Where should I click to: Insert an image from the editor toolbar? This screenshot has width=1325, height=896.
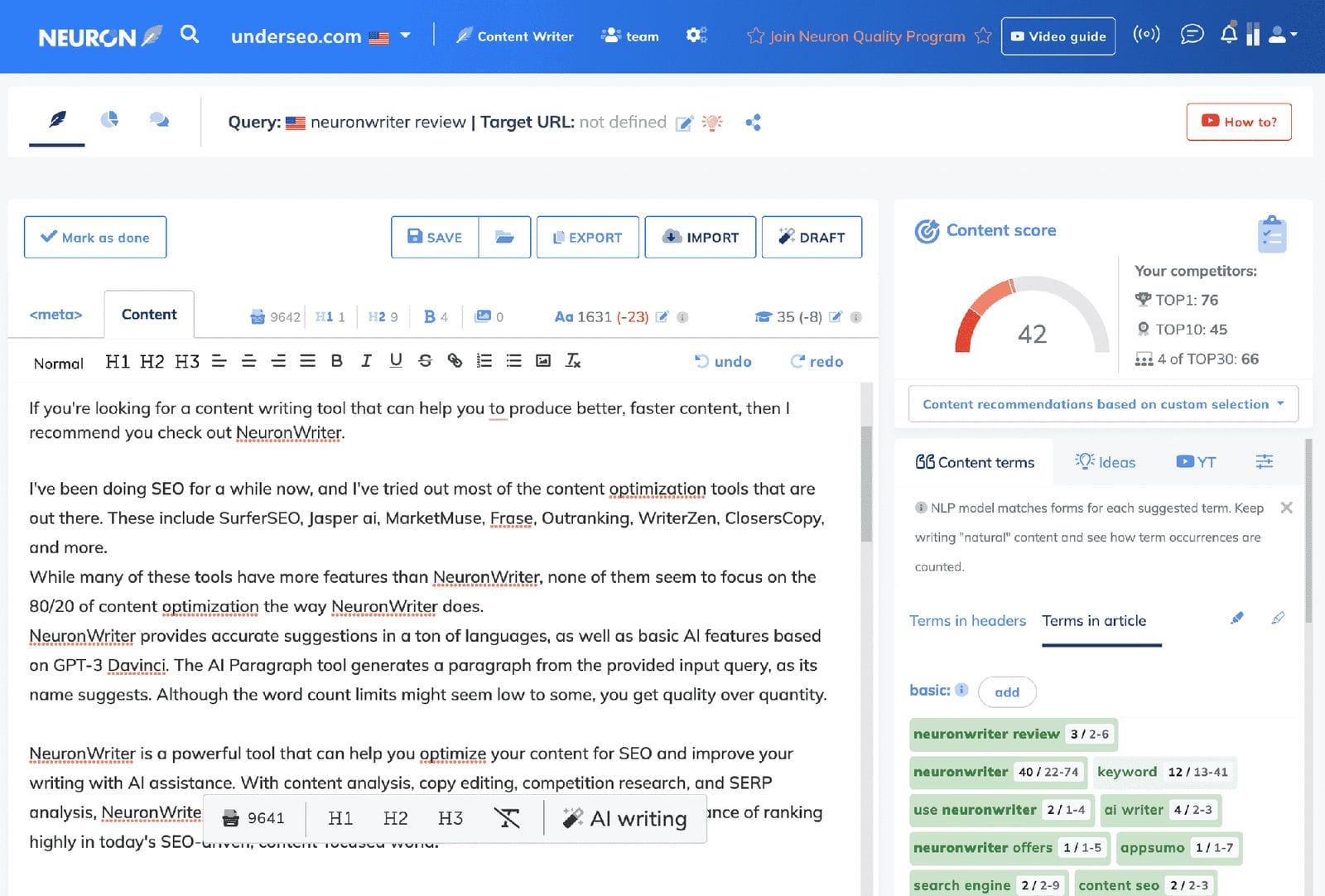coord(543,361)
